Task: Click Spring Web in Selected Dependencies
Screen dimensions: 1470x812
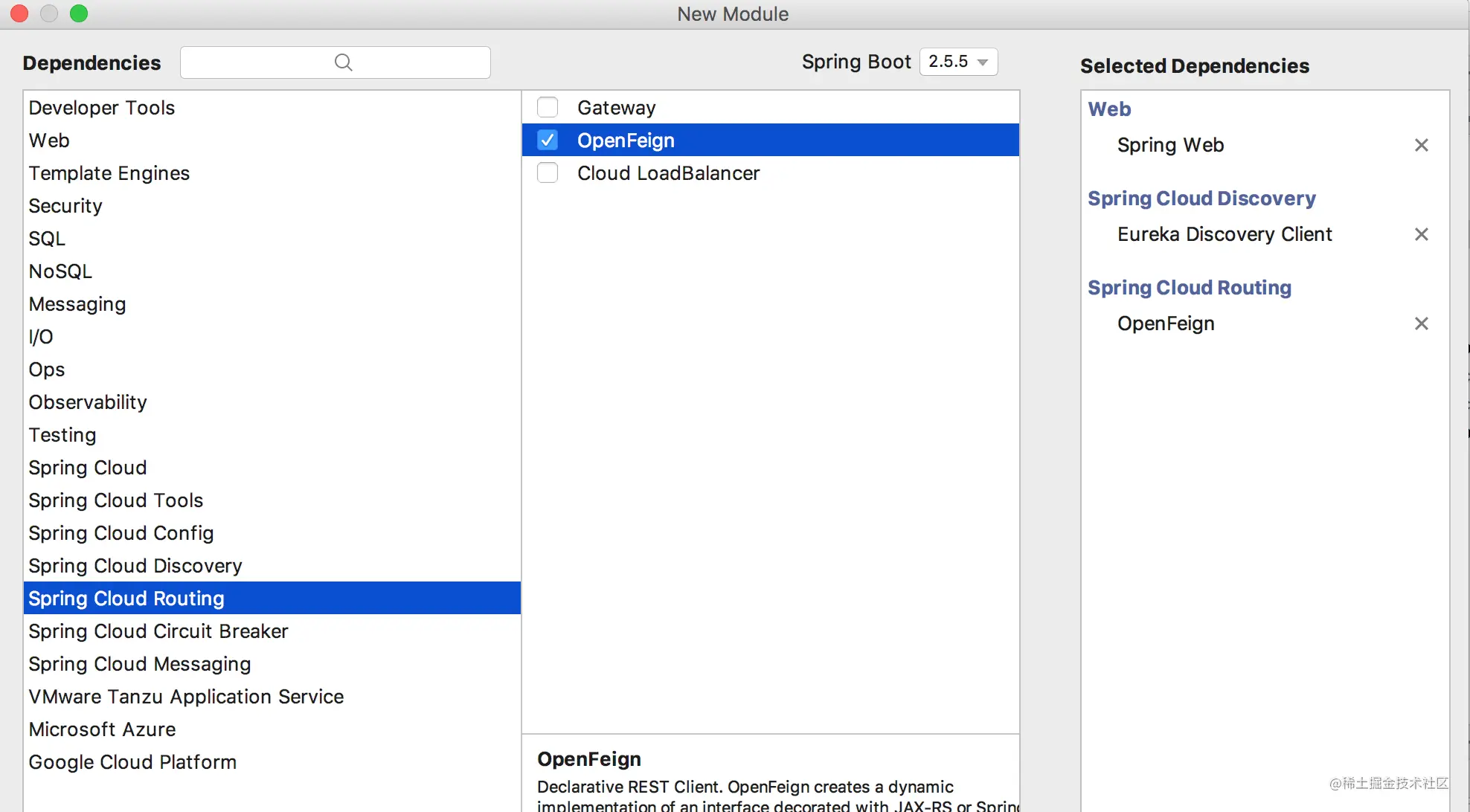Action: coord(1170,145)
